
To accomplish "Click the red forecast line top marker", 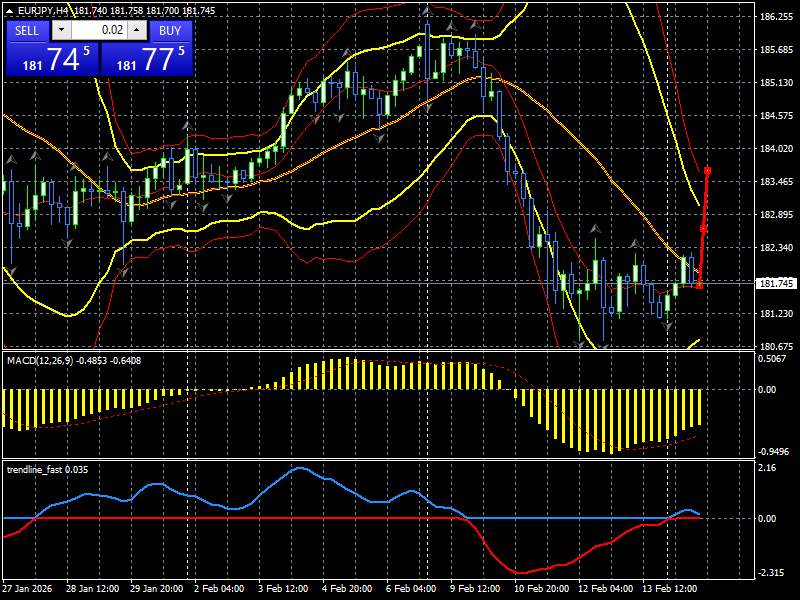I will 707,170.
